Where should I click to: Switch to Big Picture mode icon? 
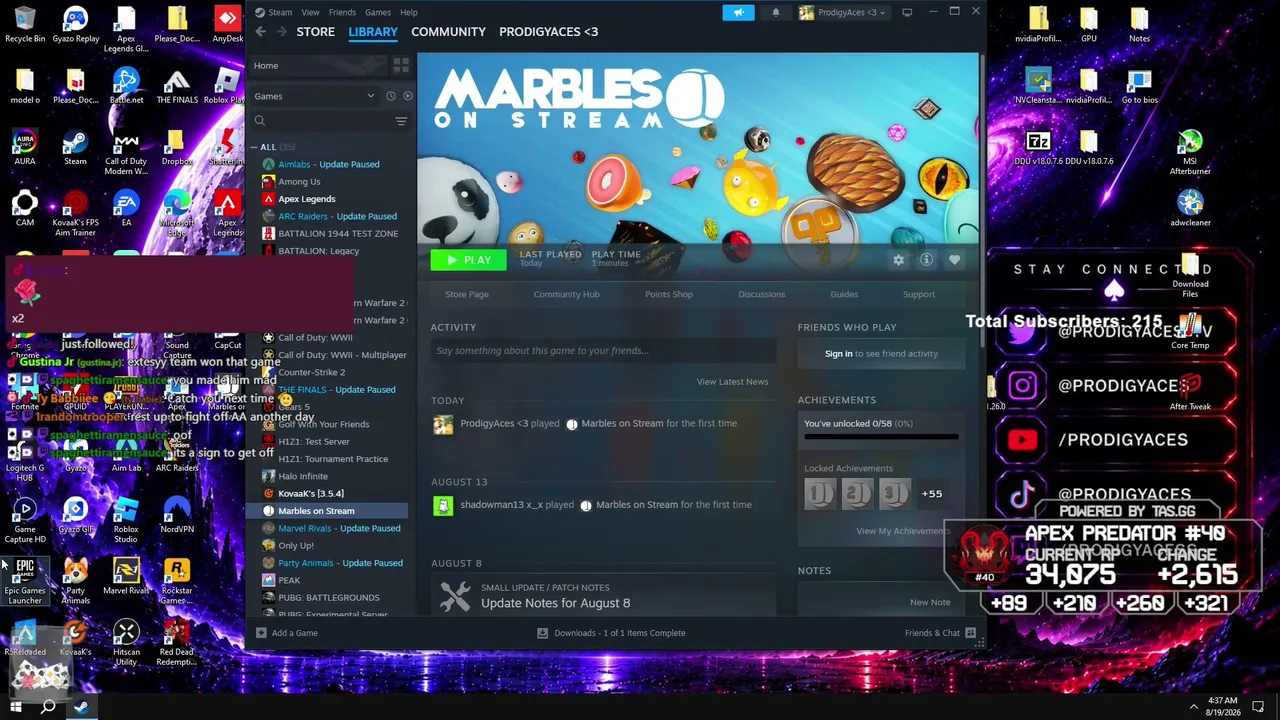point(907,12)
